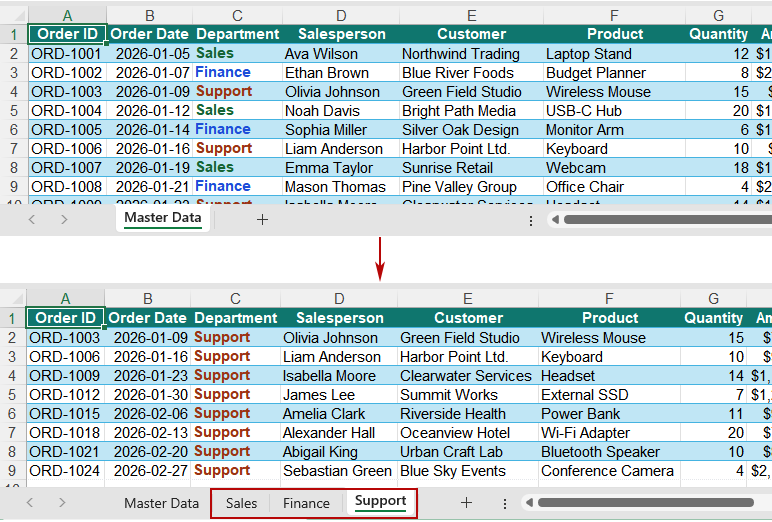Select date cell 2026-02-13
This screenshot has width=772, height=522.
tap(148, 433)
